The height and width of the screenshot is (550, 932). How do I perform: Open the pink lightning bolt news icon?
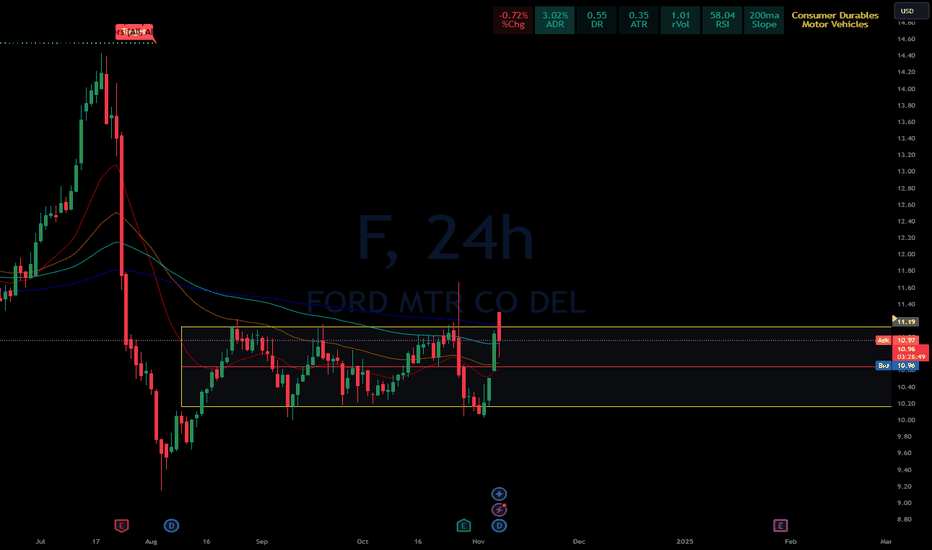point(499,510)
